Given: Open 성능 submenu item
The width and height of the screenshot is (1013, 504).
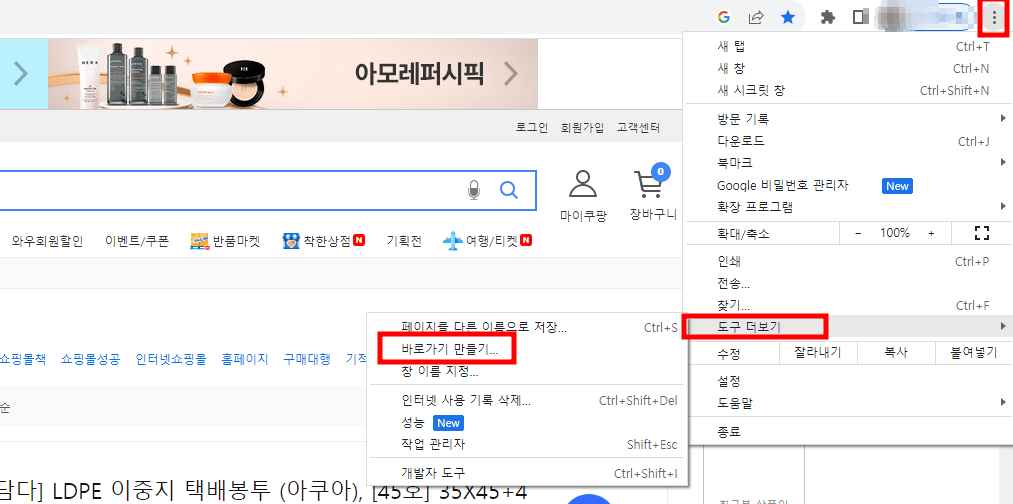Looking at the screenshot, I should (x=528, y=423).
